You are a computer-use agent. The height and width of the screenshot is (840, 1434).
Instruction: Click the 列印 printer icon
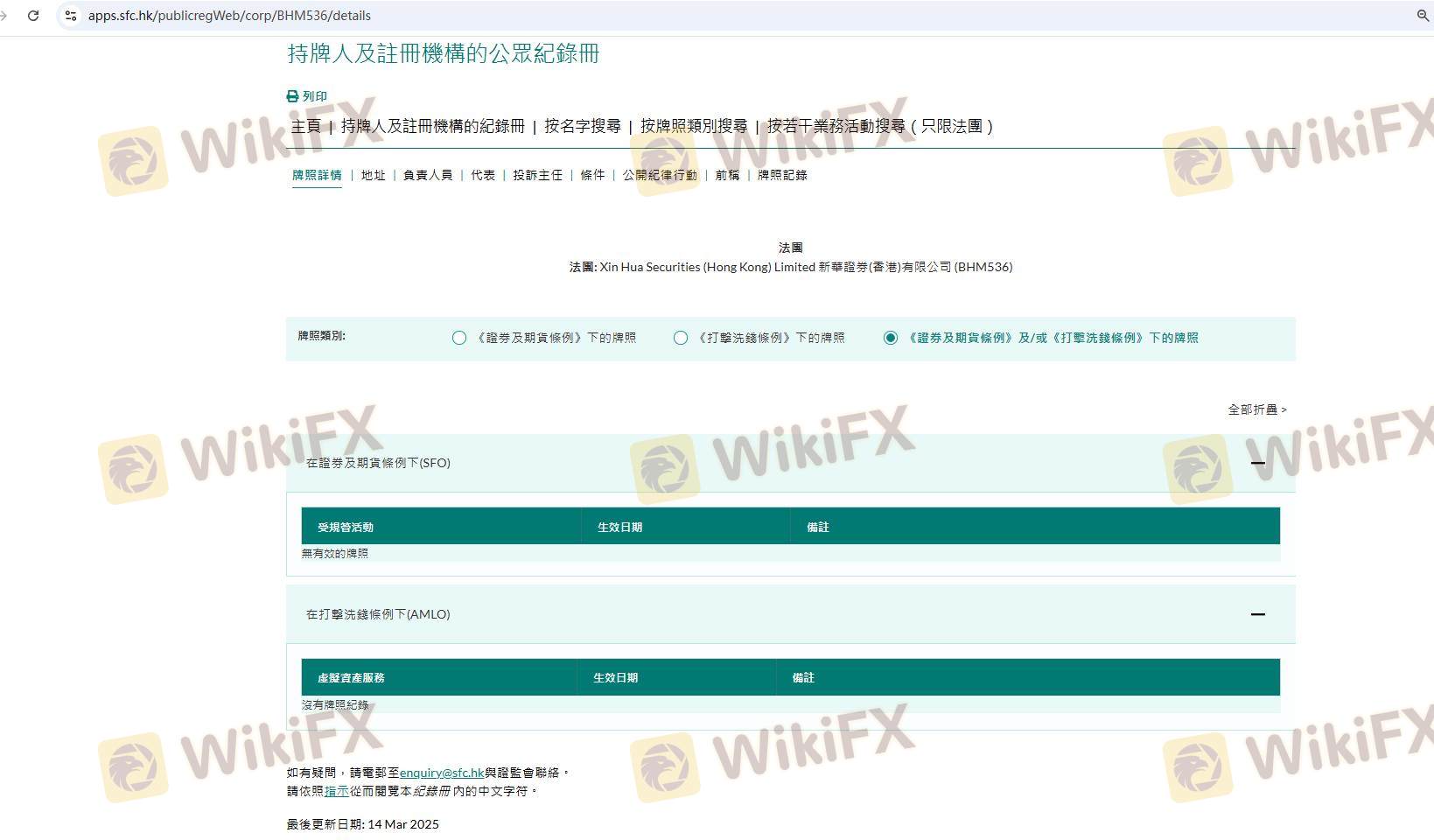pos(292,96)
